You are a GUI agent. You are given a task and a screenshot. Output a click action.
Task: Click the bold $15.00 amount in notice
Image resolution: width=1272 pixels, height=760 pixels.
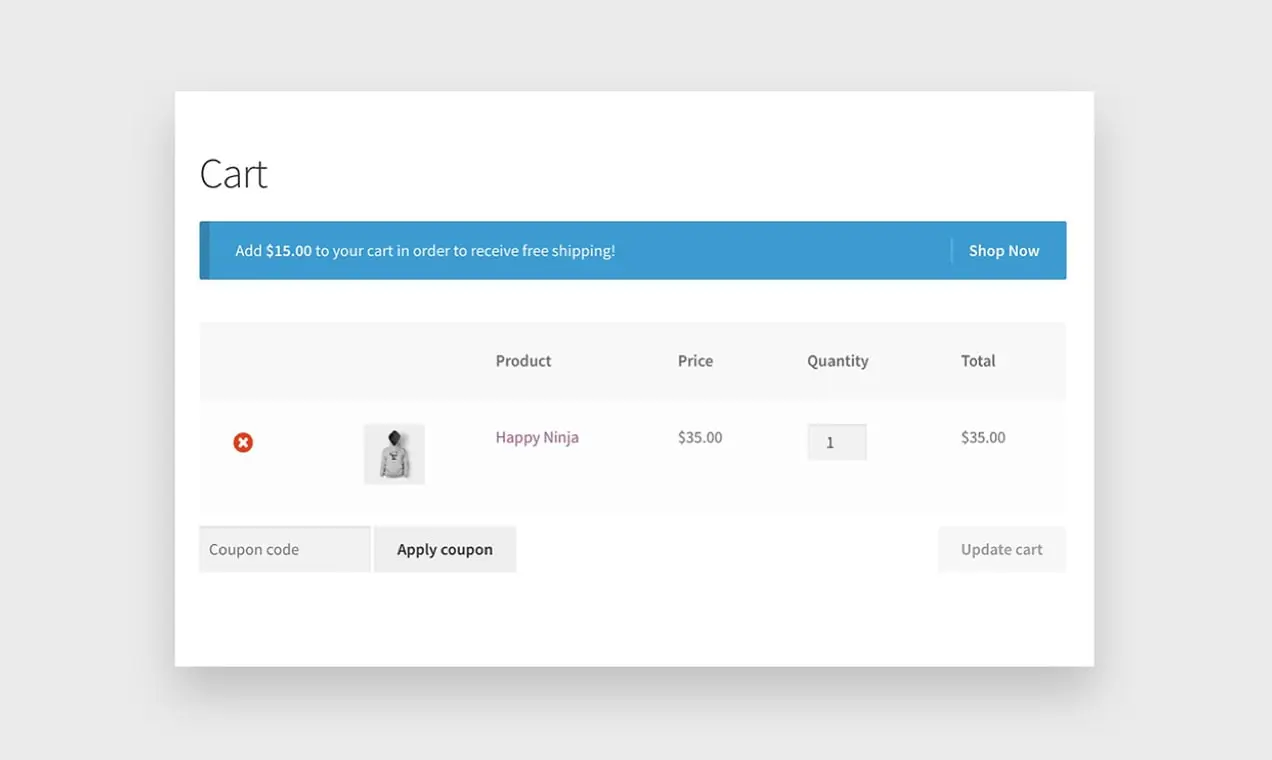[288, 251]
